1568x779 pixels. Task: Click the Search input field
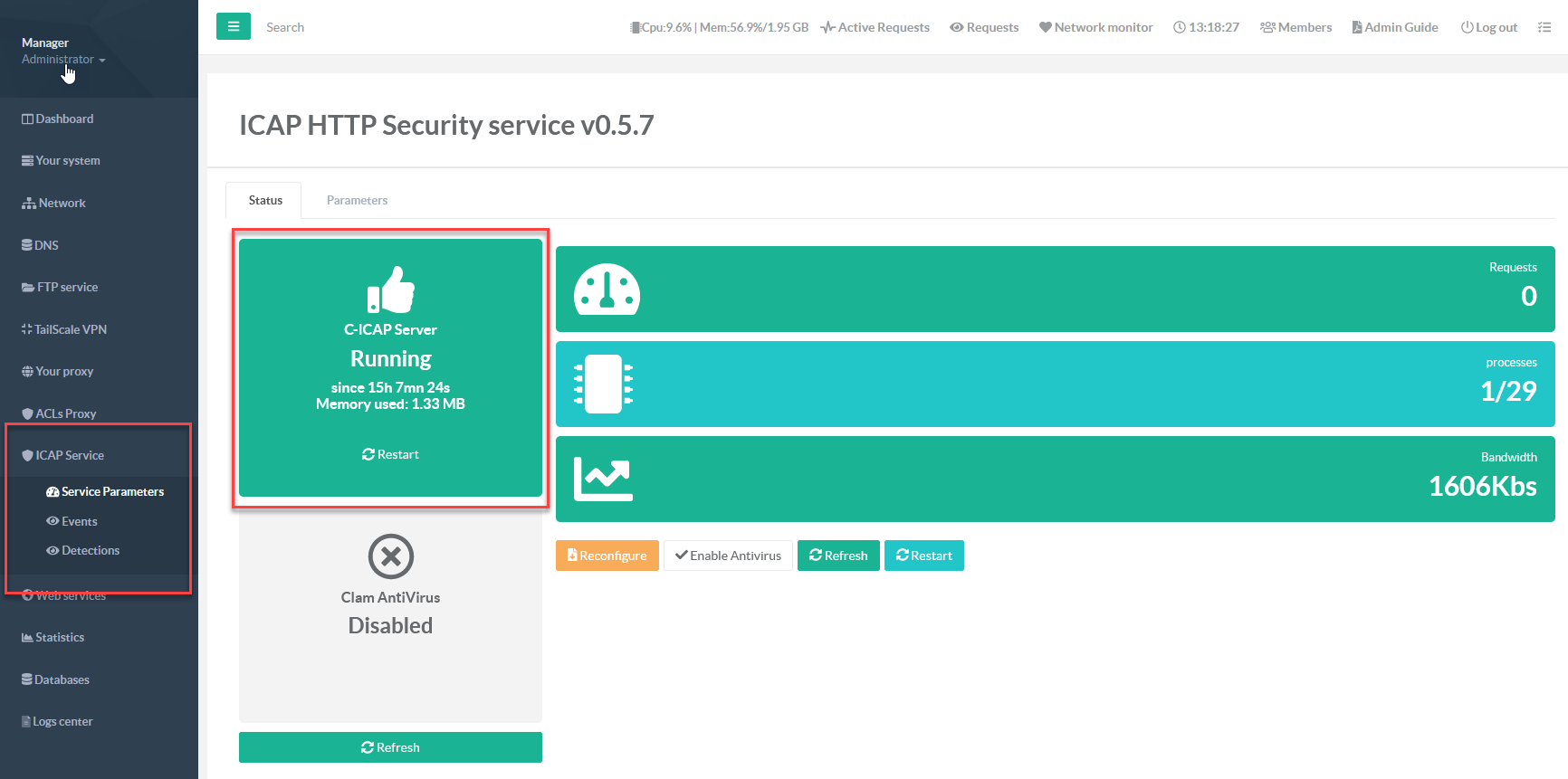point(362,27)
